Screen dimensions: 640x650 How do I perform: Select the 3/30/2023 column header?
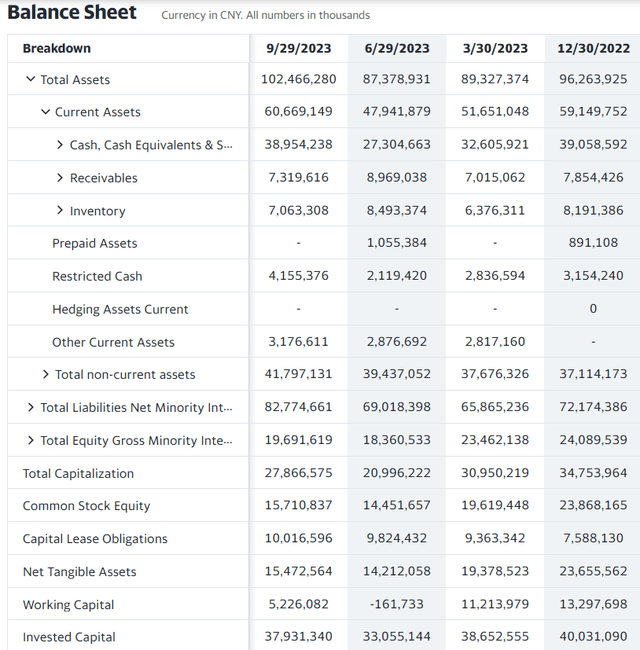495,49
